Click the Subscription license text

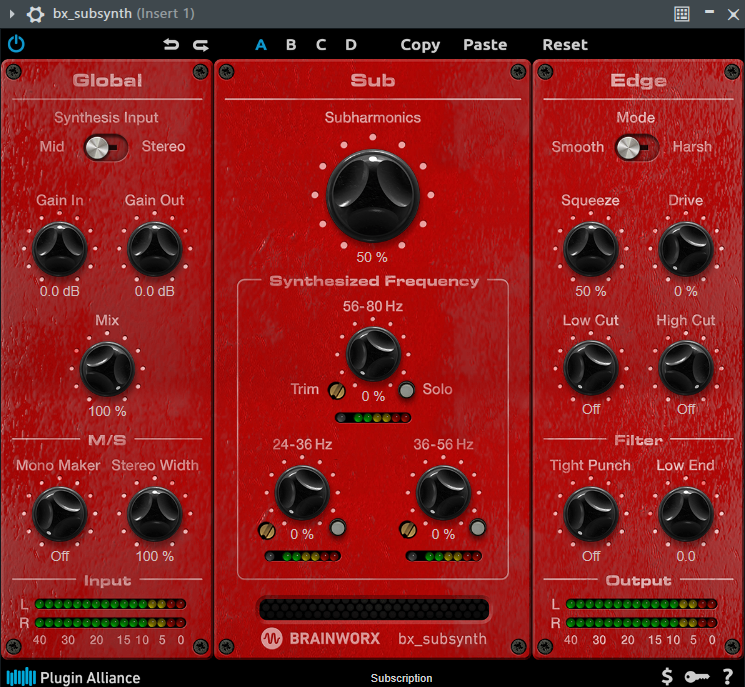(401, 678)
